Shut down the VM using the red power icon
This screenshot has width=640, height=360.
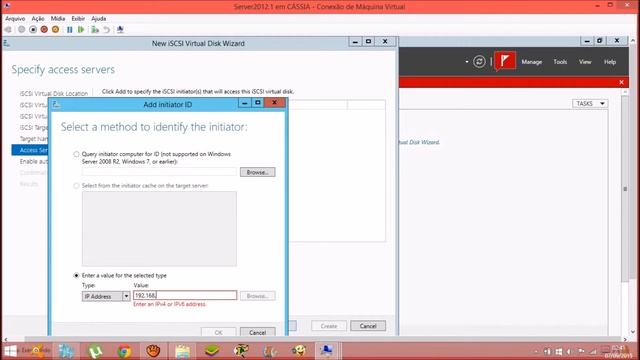(44, 30)
